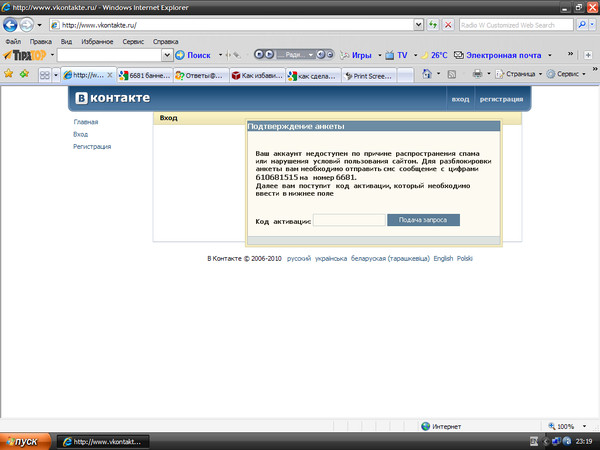Click the RSS feeds icon
Screen dimensions: 600x450
[x=452, y=74]
